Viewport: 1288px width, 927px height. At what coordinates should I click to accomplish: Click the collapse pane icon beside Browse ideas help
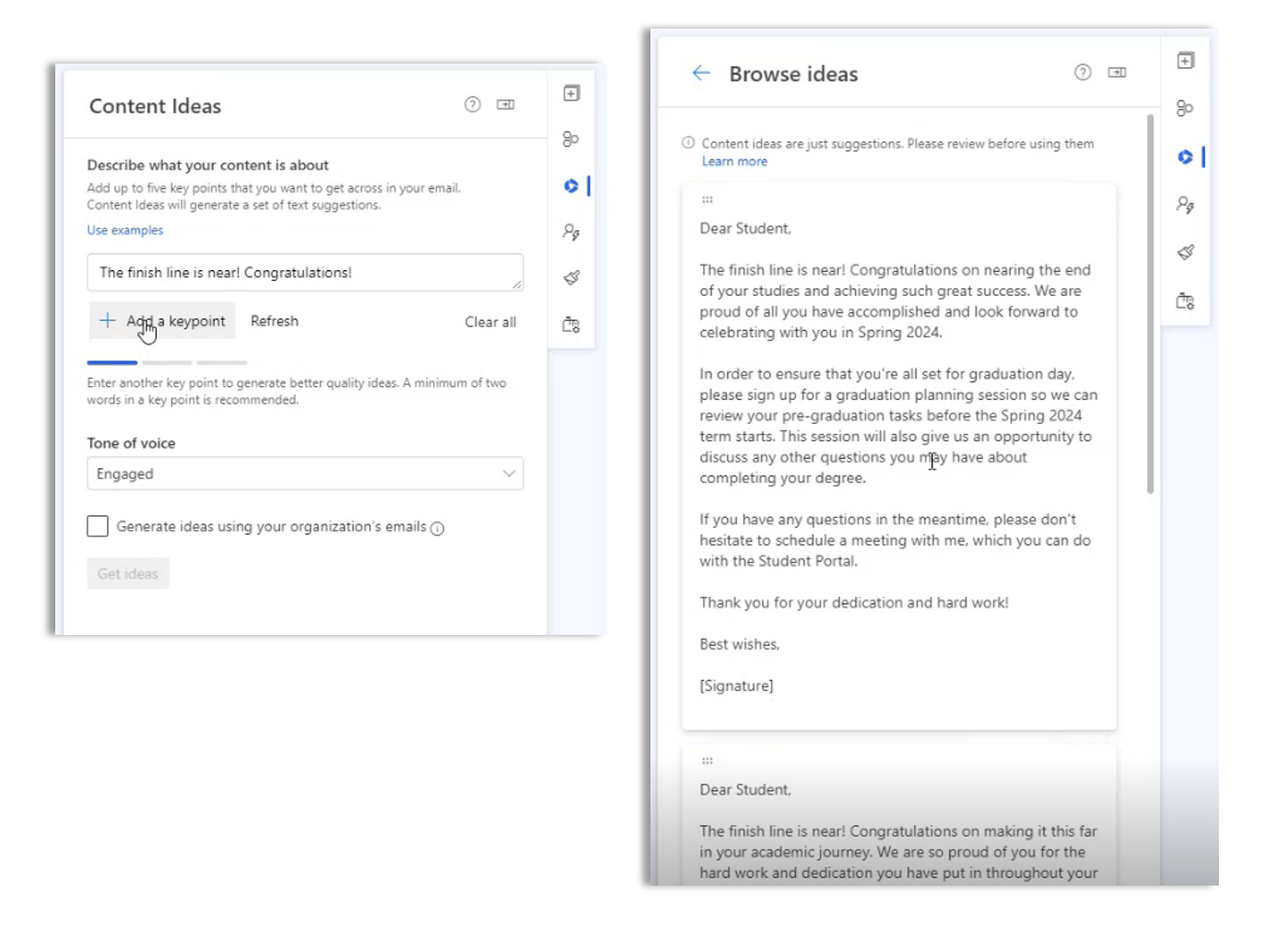click(x=1117, y=73)
